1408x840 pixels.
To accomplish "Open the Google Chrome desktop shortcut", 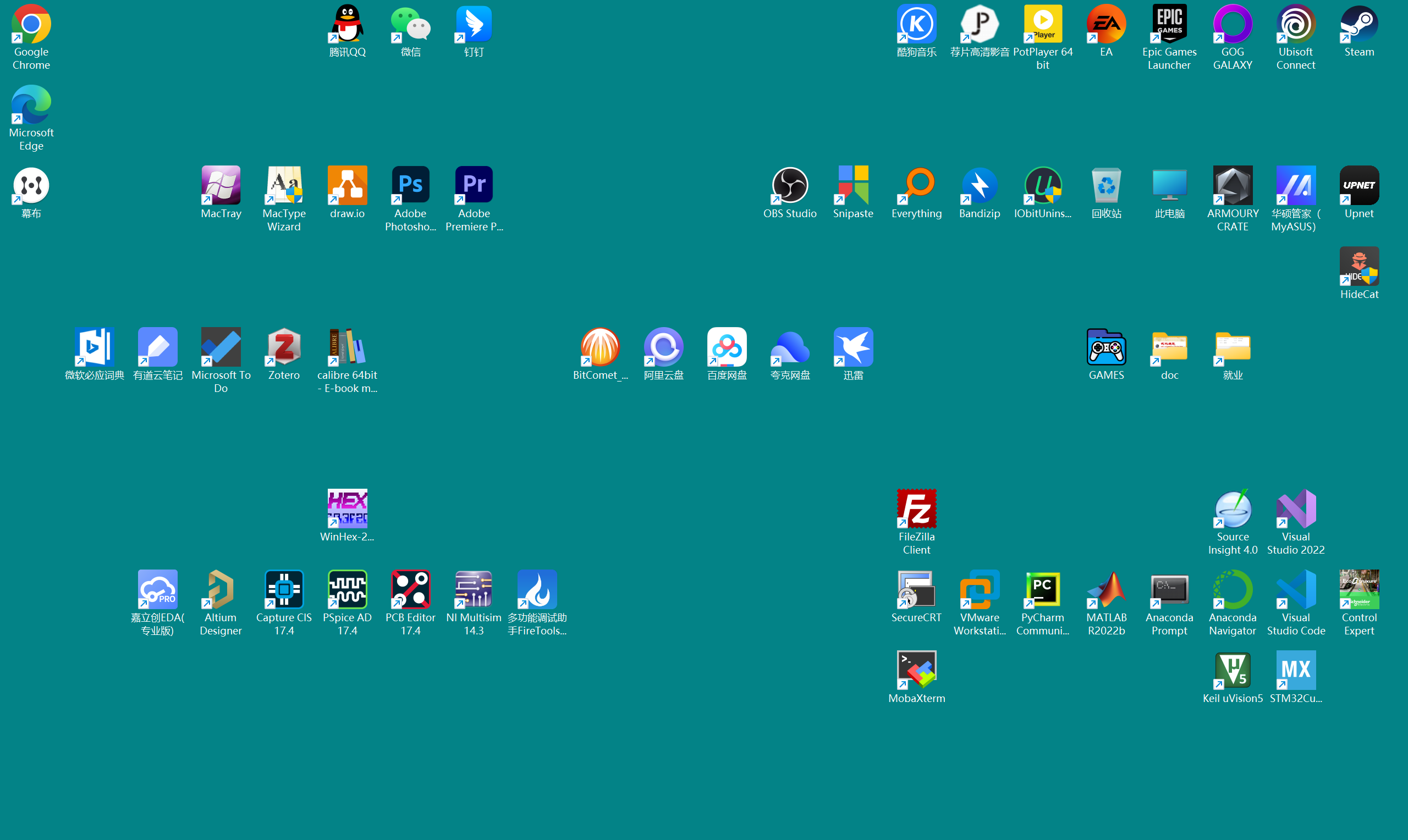I will pyautogui.click(x=31, y=24).
